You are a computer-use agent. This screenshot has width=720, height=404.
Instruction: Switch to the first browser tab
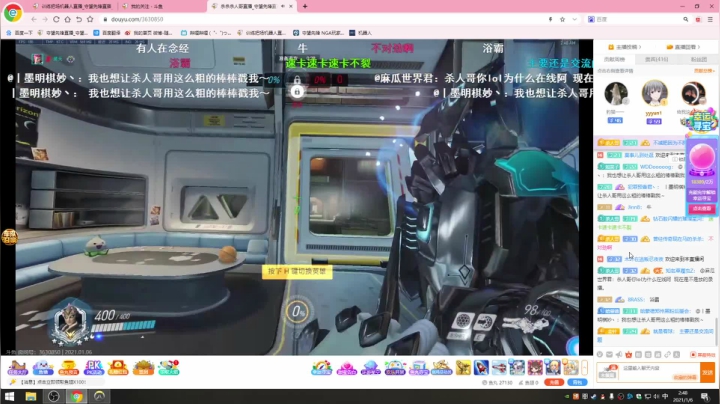click(x=73, y=6)
